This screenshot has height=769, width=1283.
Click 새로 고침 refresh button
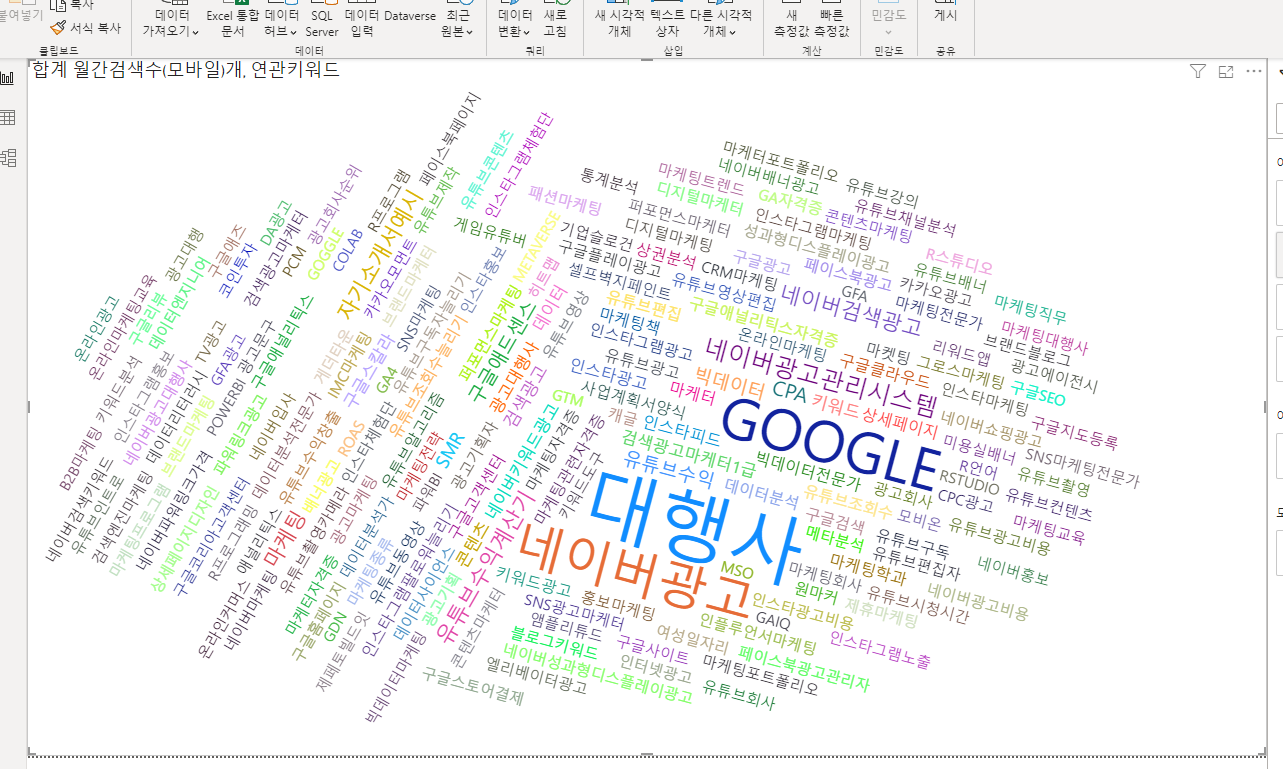(554, 23)
